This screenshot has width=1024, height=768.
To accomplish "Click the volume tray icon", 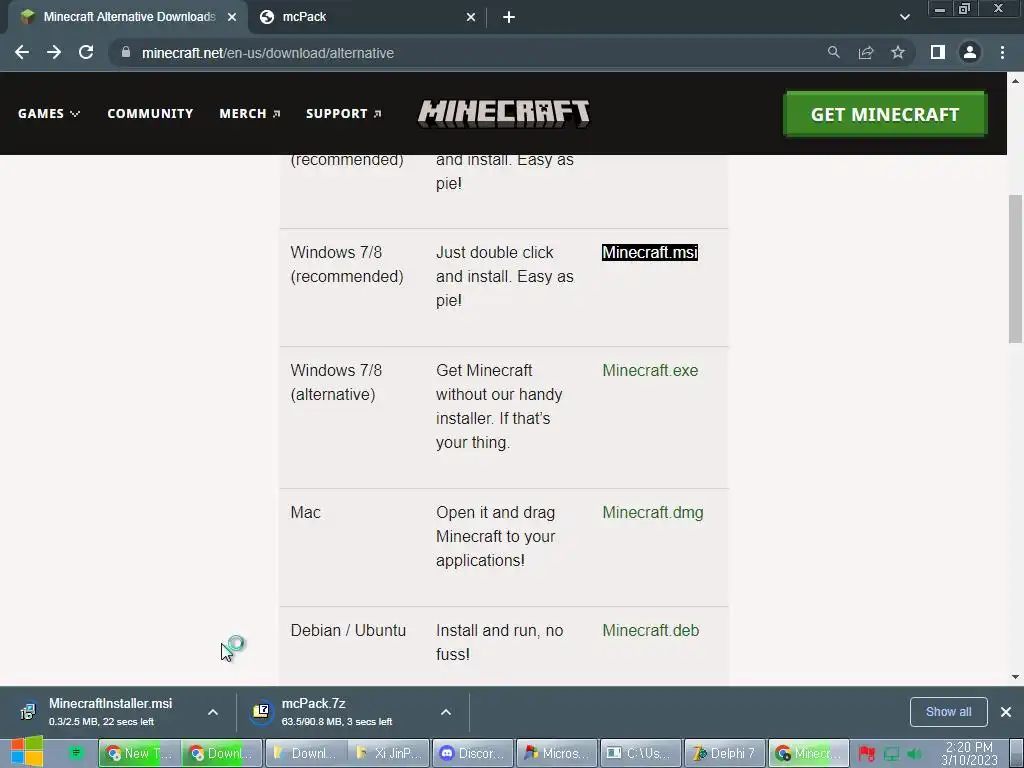I will coord(915,754).
